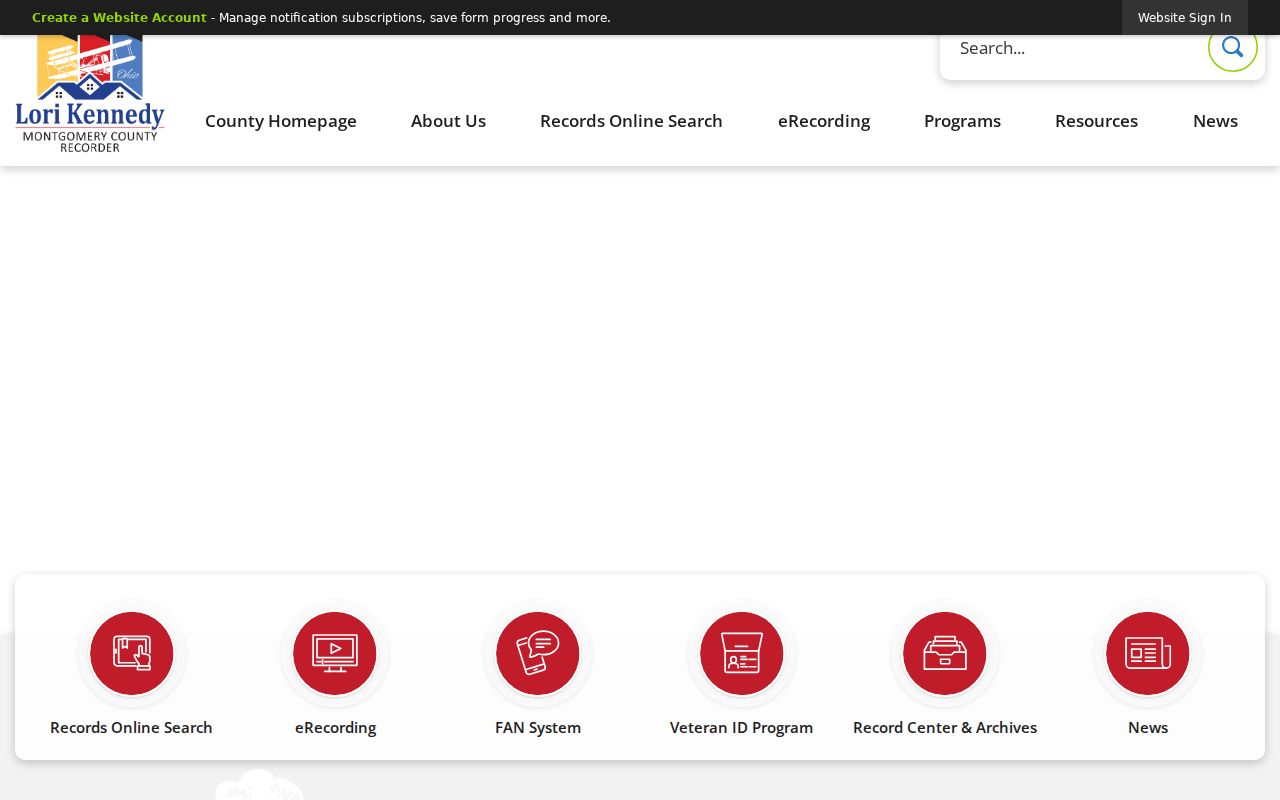Expand the Records Online Search nav menu
The image size is (1280, 800).
coord(631,121)
